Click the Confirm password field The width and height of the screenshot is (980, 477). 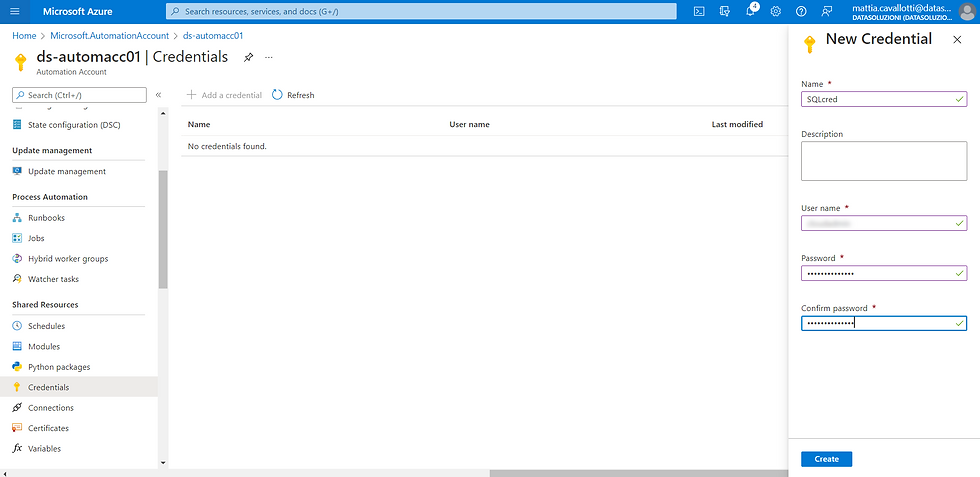(x=884, y=323)
